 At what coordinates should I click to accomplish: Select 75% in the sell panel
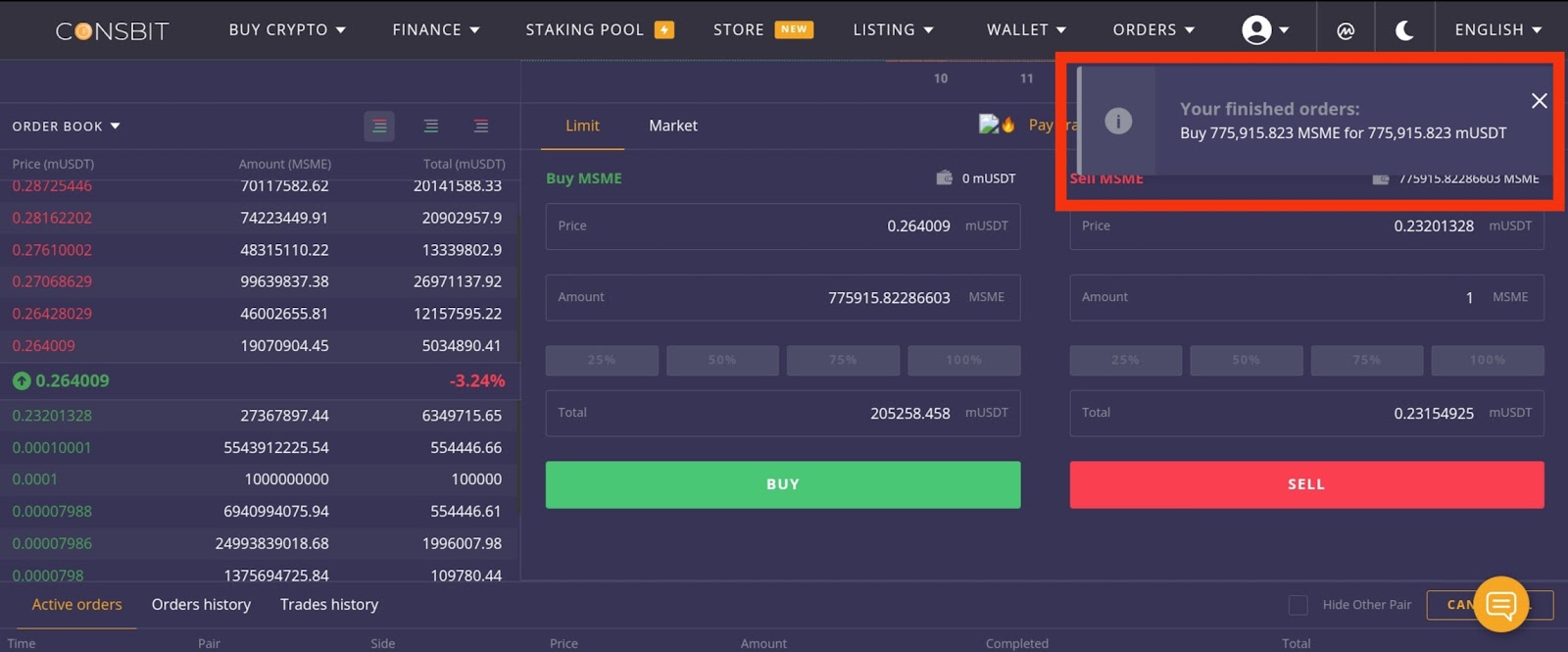1366,360
